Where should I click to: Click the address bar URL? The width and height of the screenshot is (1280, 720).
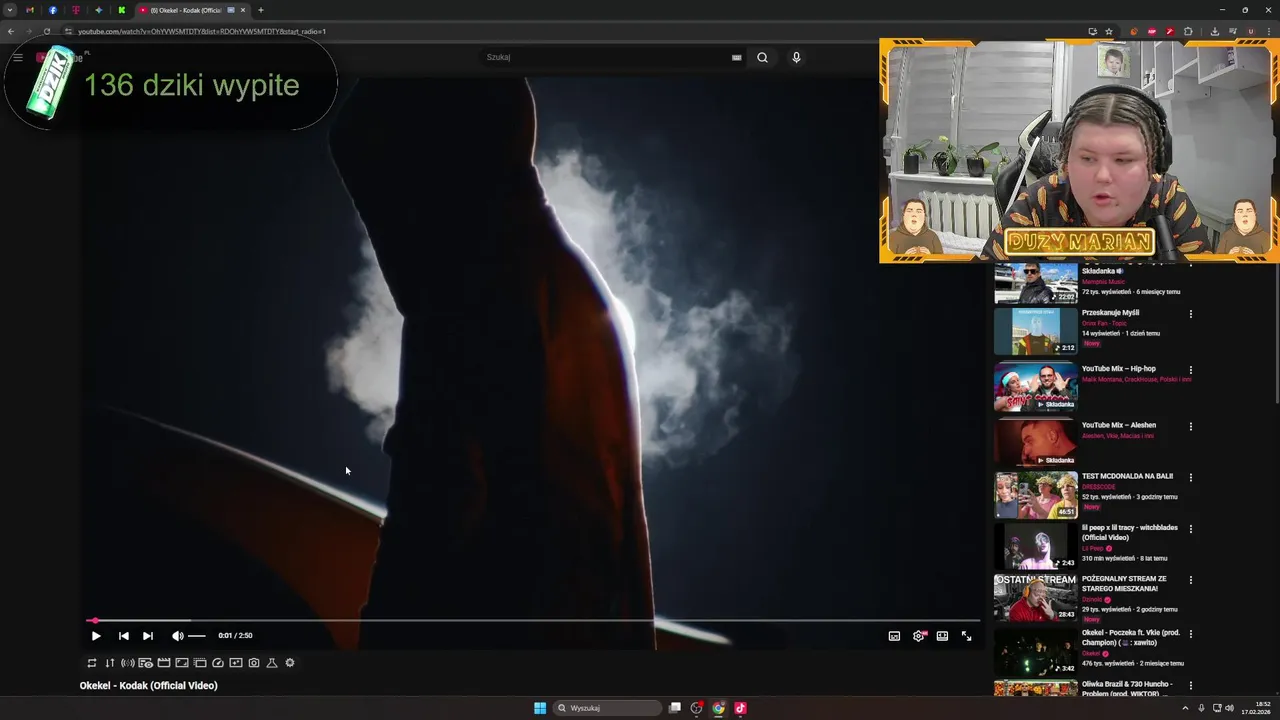(x=202, y=31)
